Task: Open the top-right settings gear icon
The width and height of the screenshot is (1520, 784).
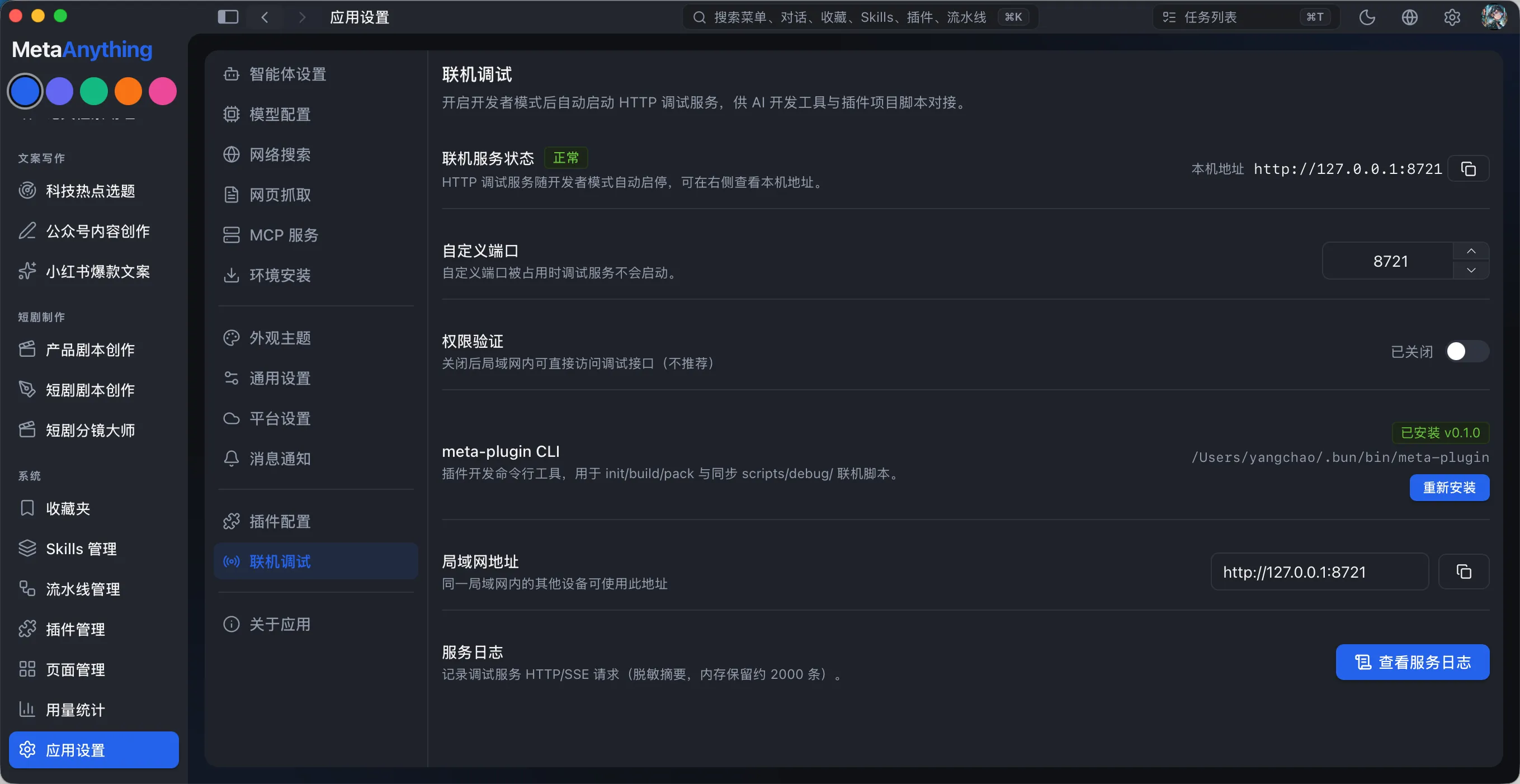Action: [x=1452, y=17]
